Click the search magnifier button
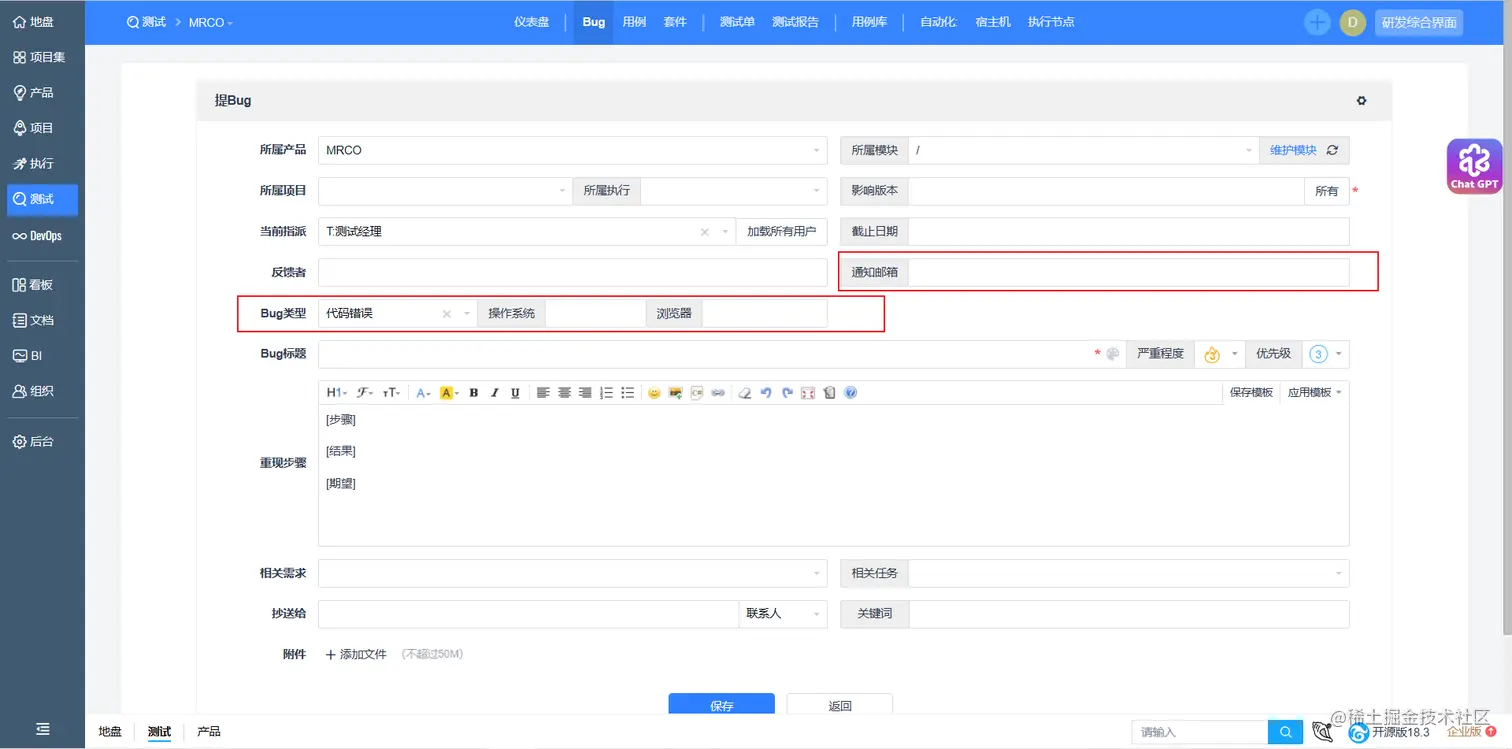 tap(1285, 733)
